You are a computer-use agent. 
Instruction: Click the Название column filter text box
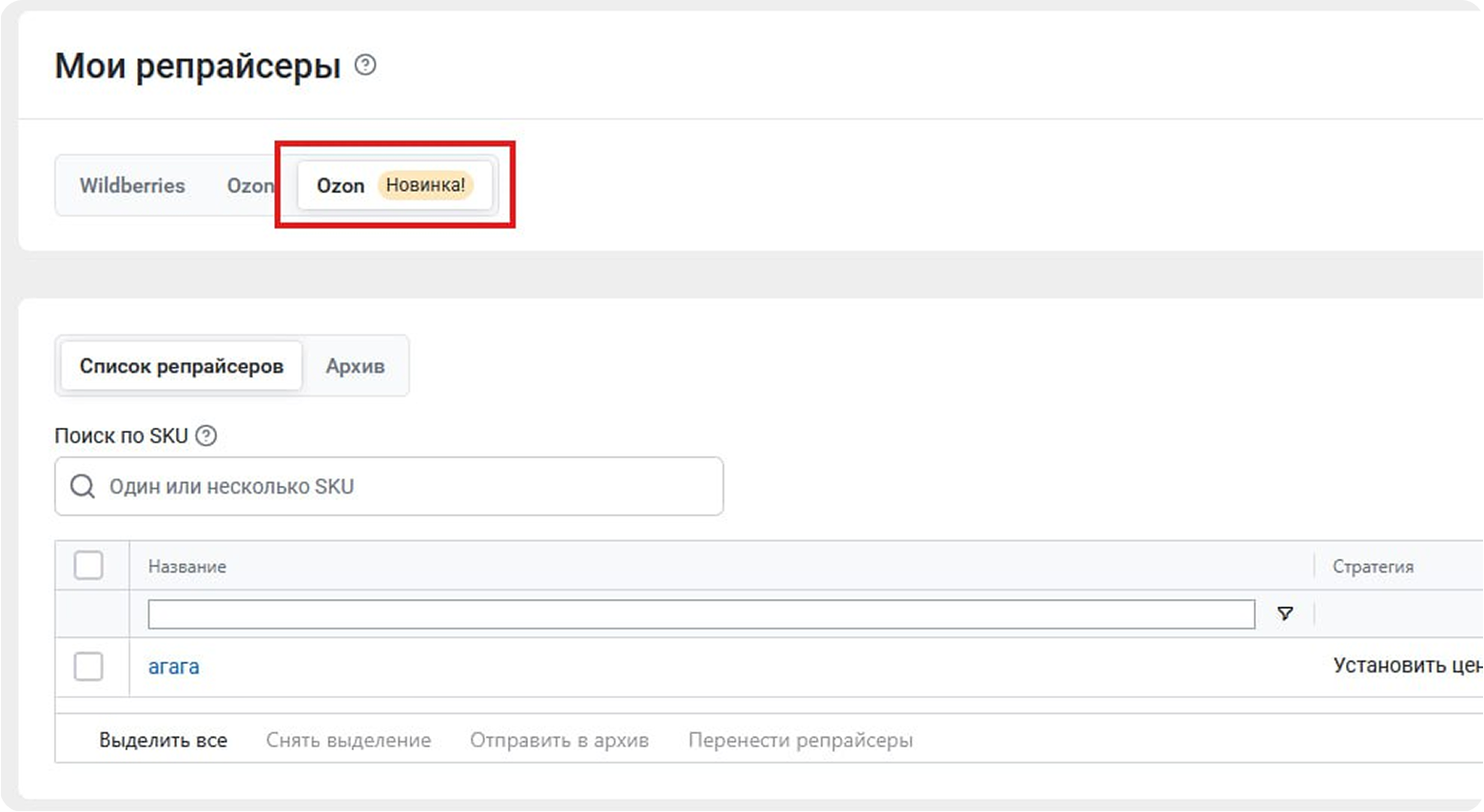pos(700,614)
